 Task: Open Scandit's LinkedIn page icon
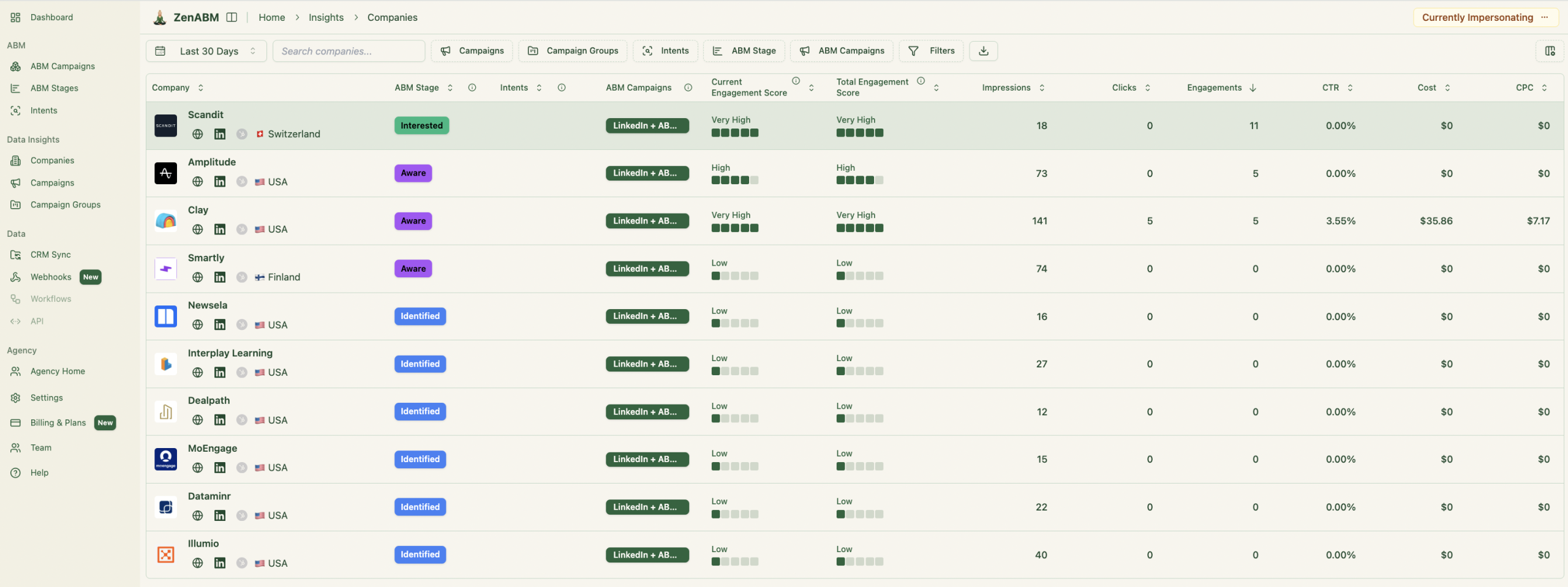pos(220,134)
